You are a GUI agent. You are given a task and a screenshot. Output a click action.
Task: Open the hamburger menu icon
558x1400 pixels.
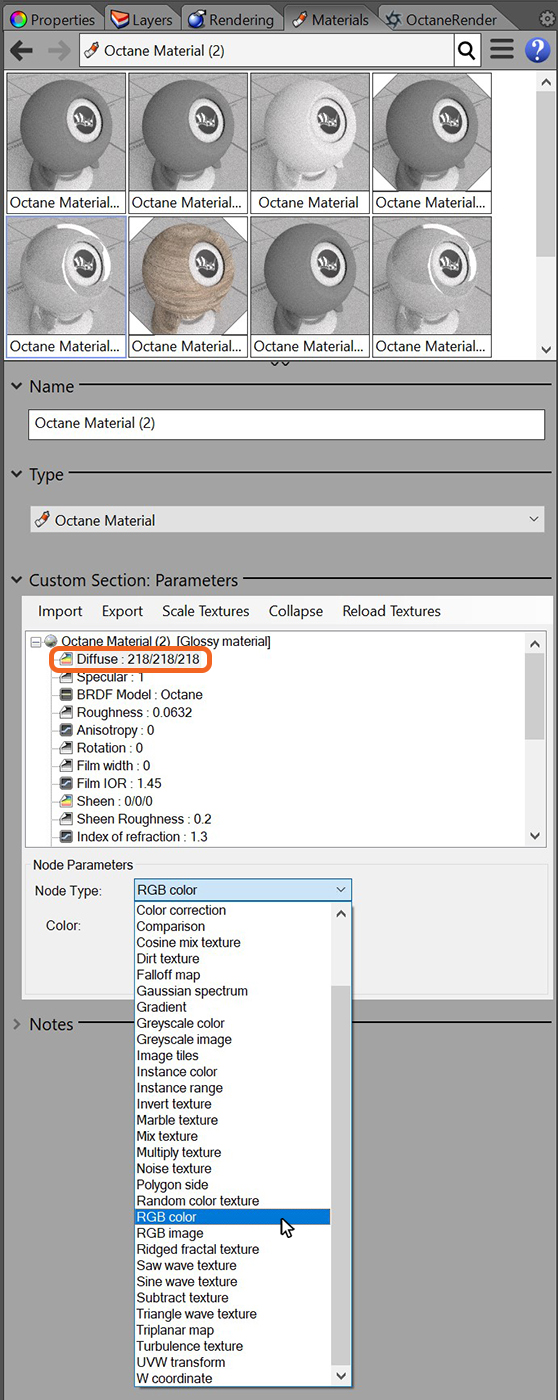click(501, 50)
